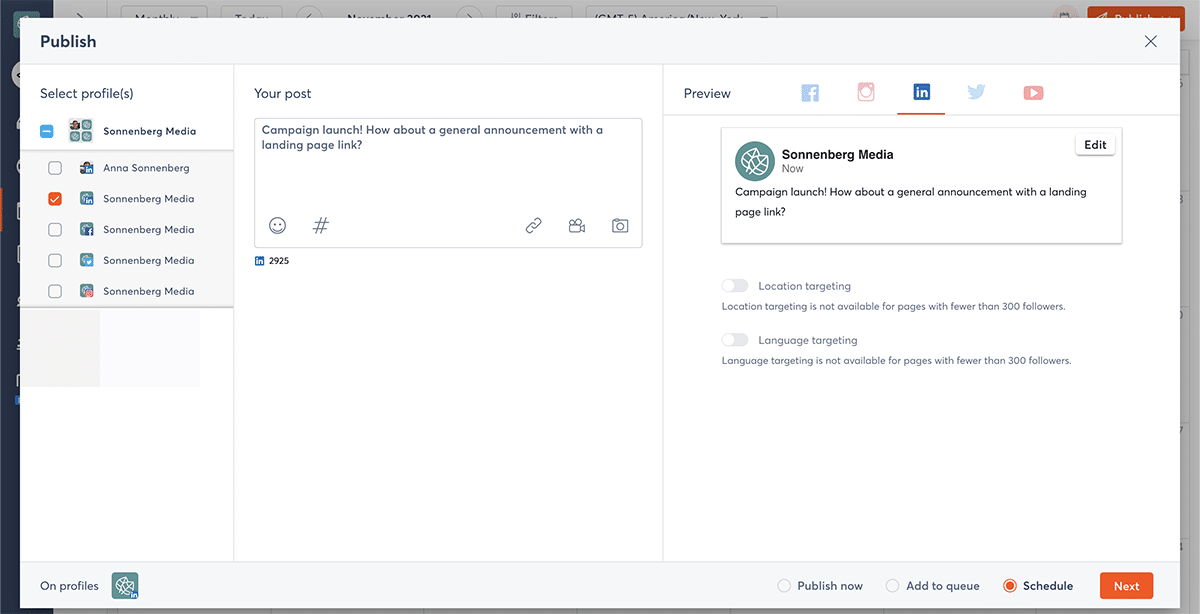Uncheck the selected Sonnenberg Media LinkedIn profile
This screenshot has height=614, width=1200.
pyautogui.click(x=55, y=199)
